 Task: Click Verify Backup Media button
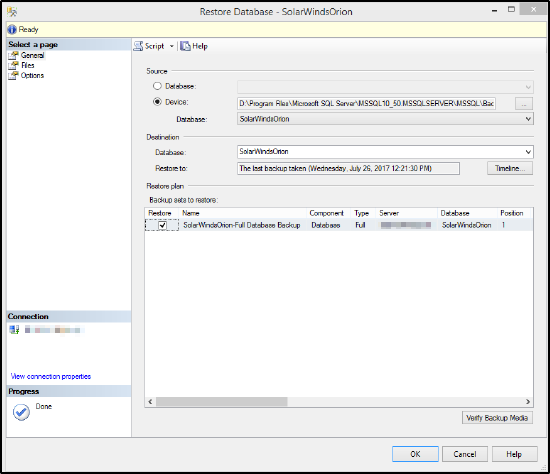click(497, 418)
